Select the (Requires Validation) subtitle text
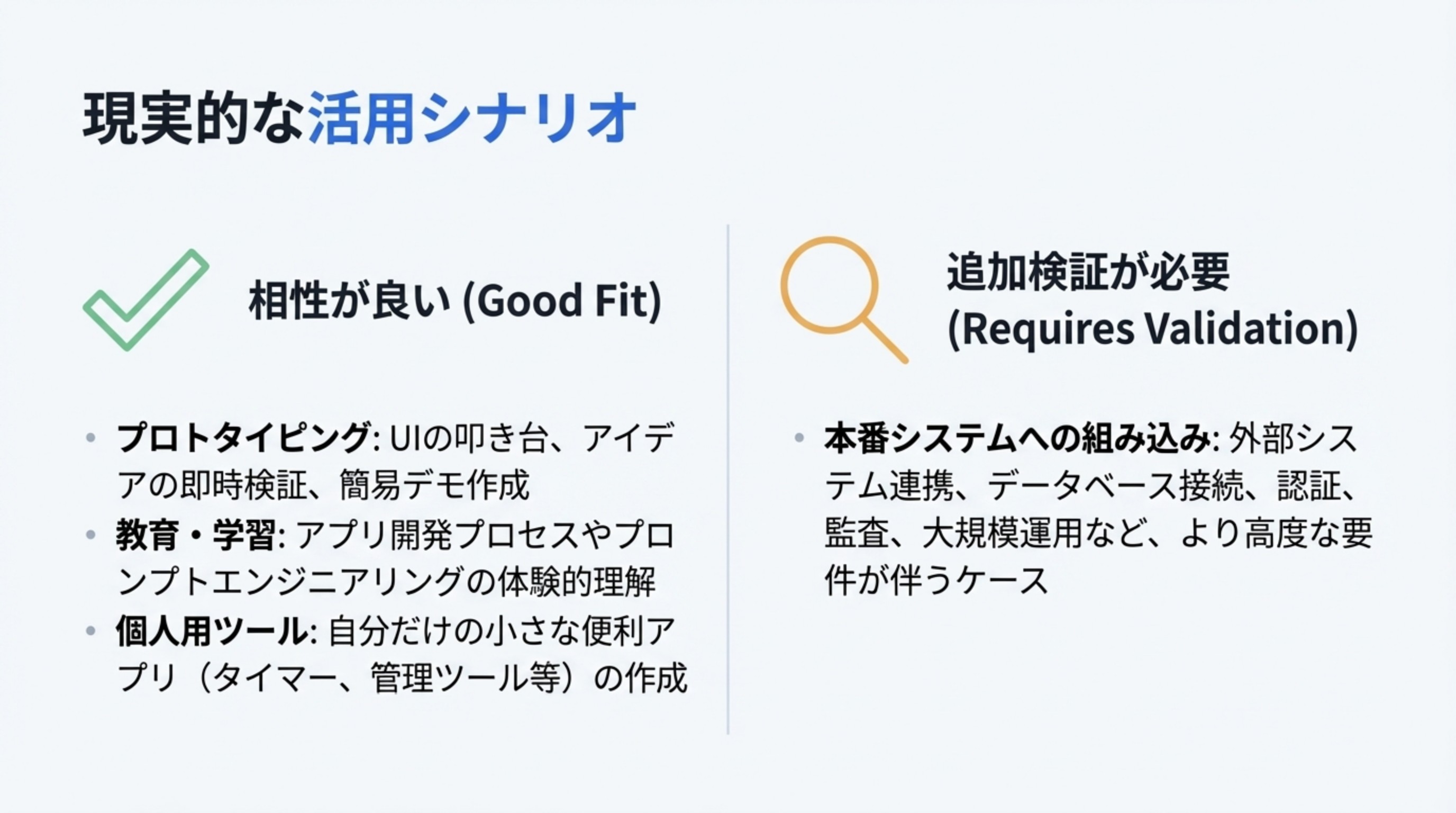Viewport: 1456px width, 813px height. point(1152,329)
